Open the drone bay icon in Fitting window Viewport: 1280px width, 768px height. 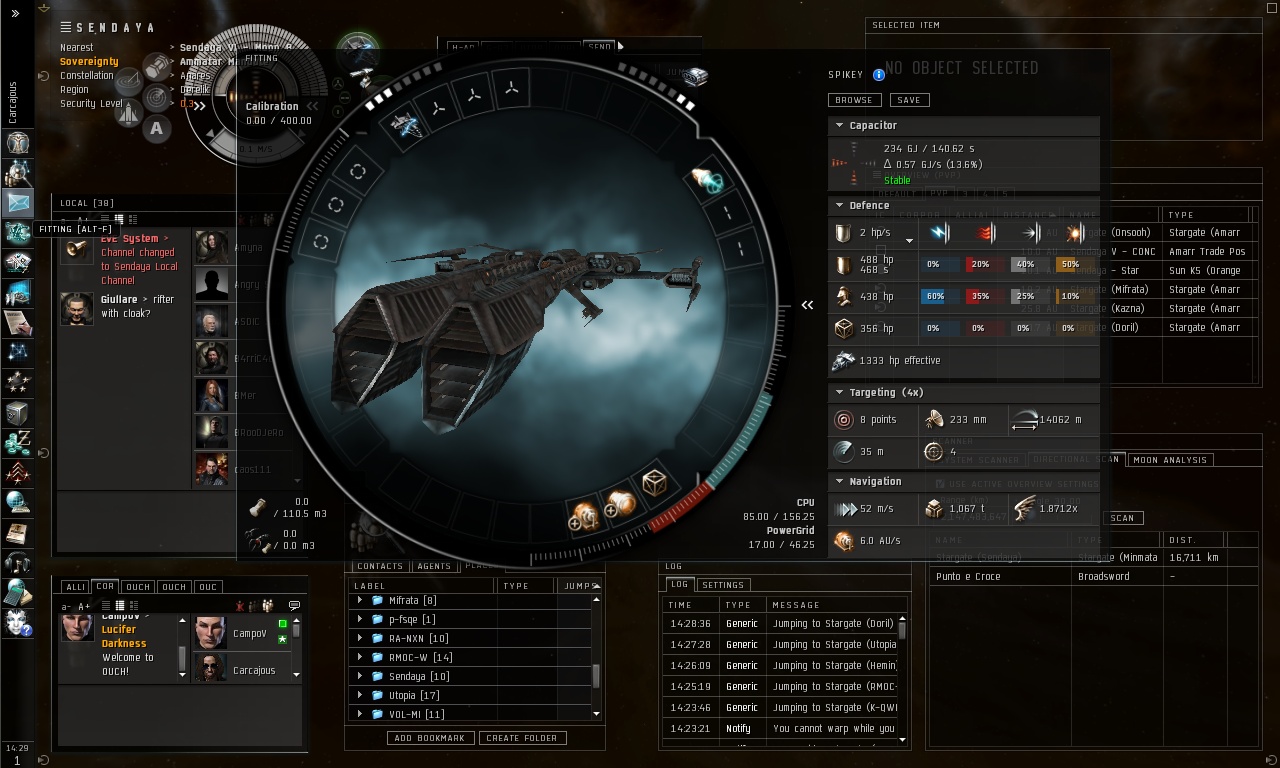(x=259, y=541)
